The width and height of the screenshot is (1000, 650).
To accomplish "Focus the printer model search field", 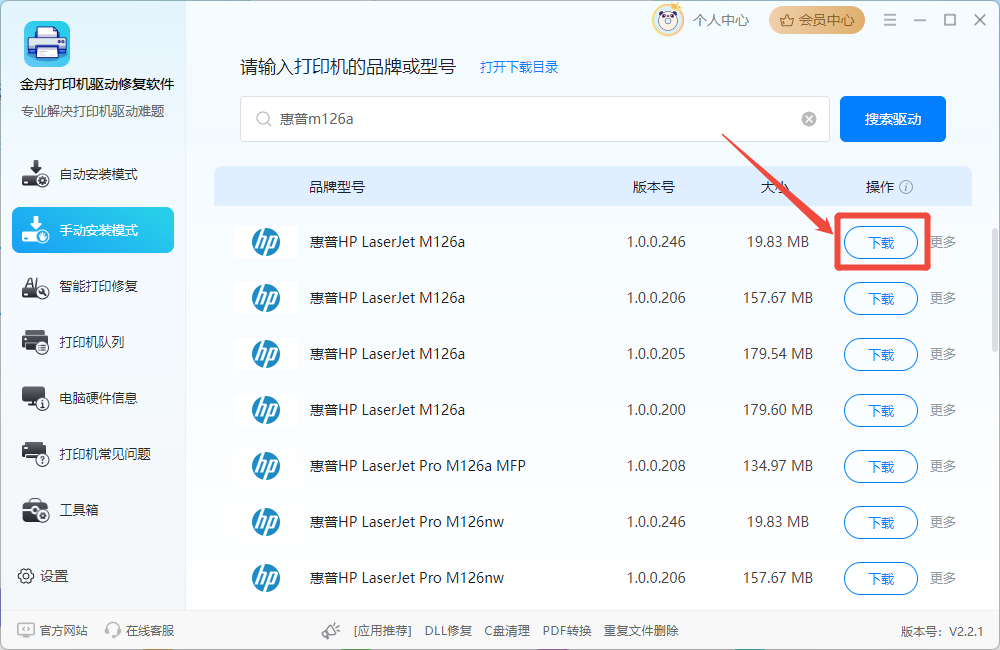I will [x=534, y=119].
